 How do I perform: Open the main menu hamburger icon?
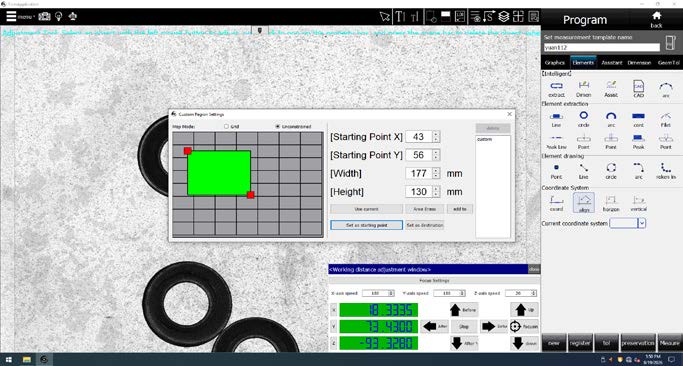tap(11, 16)
